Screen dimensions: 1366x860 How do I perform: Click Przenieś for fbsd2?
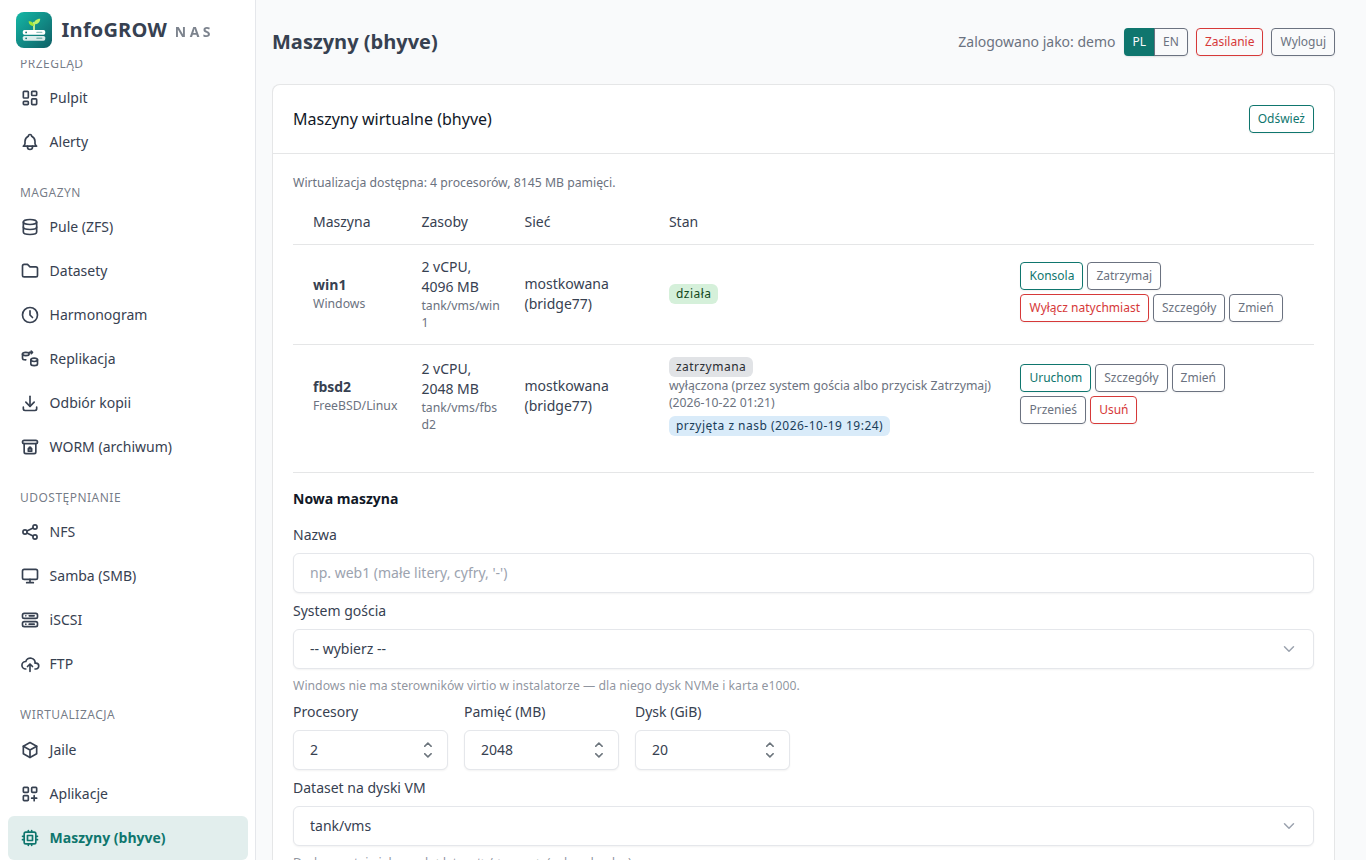(1053, 410)
